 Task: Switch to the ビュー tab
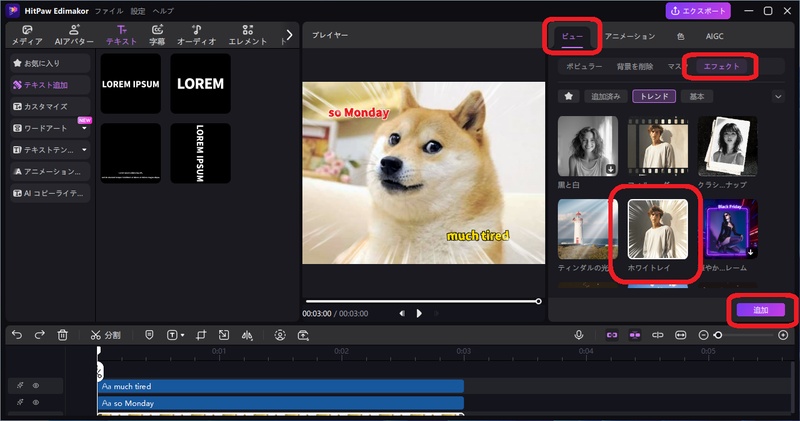(x=572, y=36)
